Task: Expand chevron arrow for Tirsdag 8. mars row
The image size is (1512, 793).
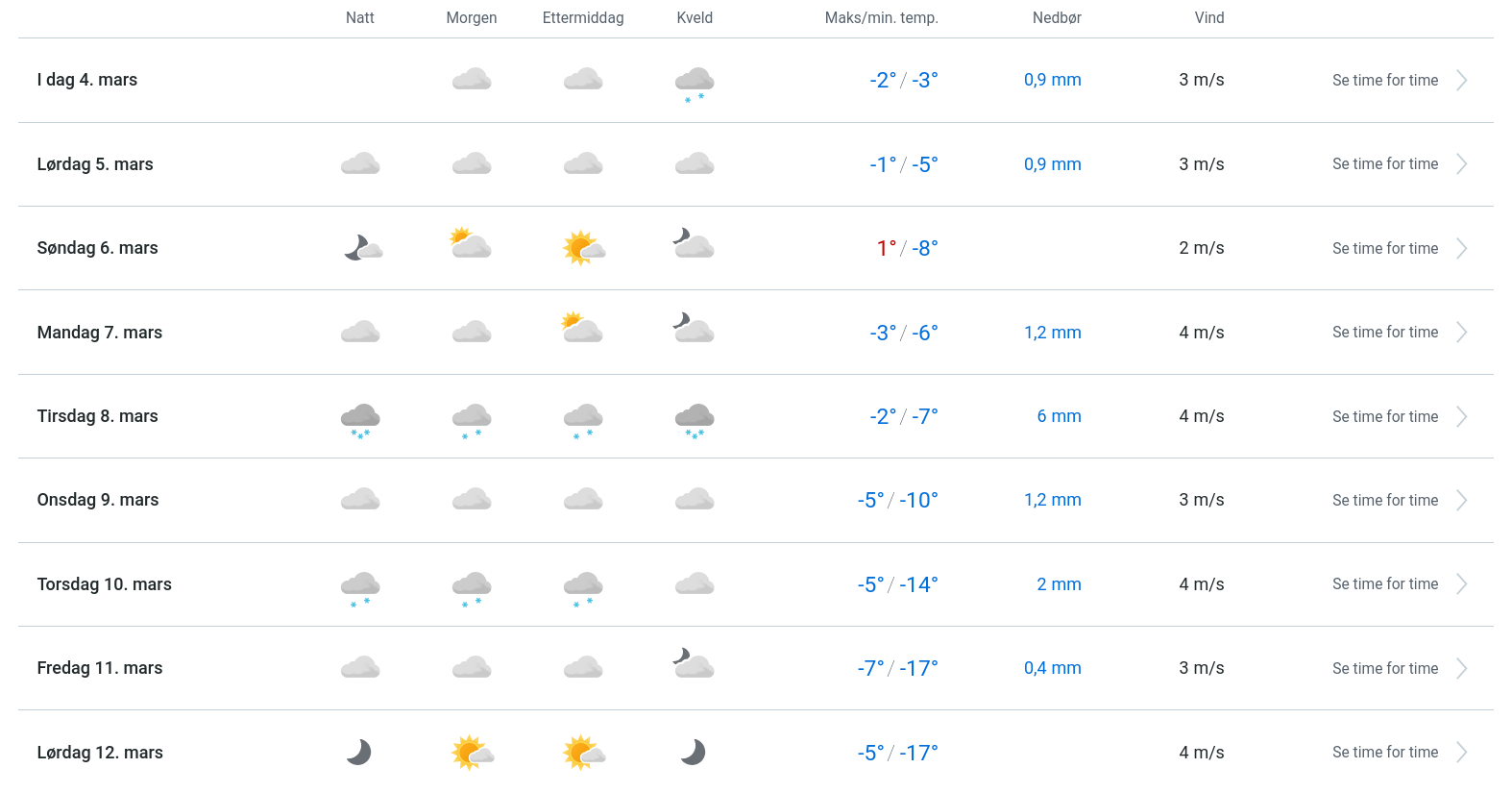Action: [x=1461, y=416]
